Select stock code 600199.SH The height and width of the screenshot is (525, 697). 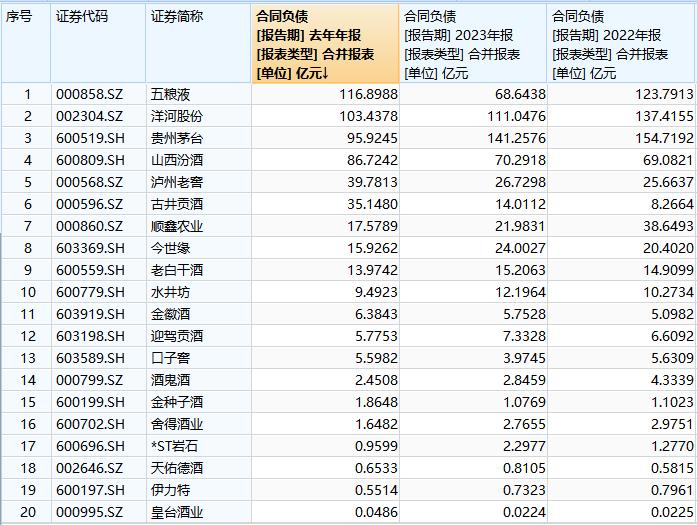90,402
